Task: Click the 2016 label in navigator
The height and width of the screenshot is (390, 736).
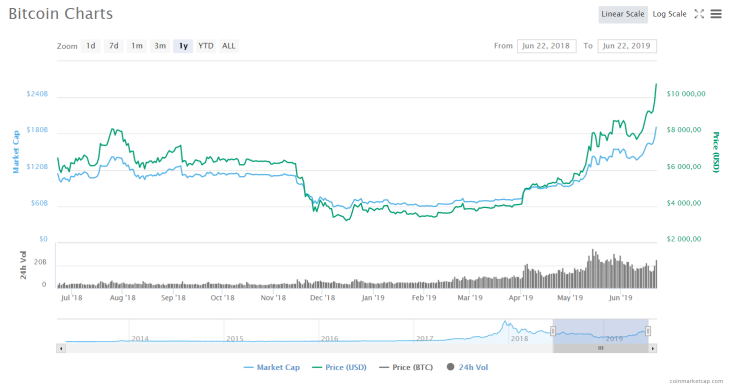Action: point(330,338)
